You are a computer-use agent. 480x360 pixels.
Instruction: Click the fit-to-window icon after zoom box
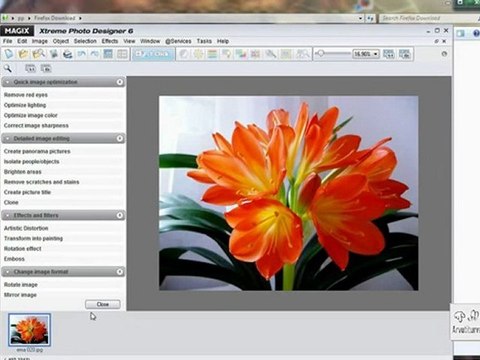404,54
